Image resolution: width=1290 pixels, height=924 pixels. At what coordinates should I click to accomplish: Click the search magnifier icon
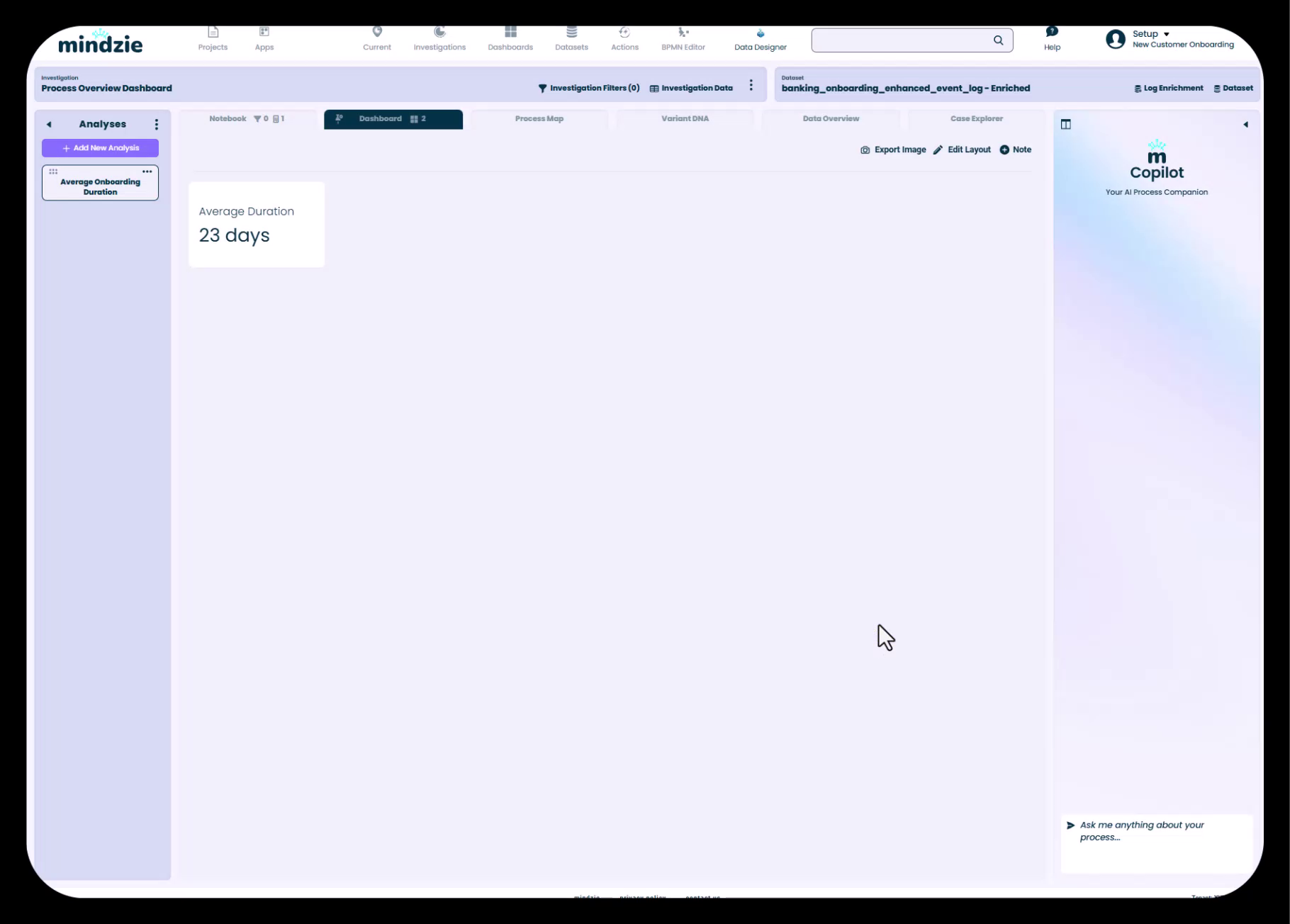998,40
